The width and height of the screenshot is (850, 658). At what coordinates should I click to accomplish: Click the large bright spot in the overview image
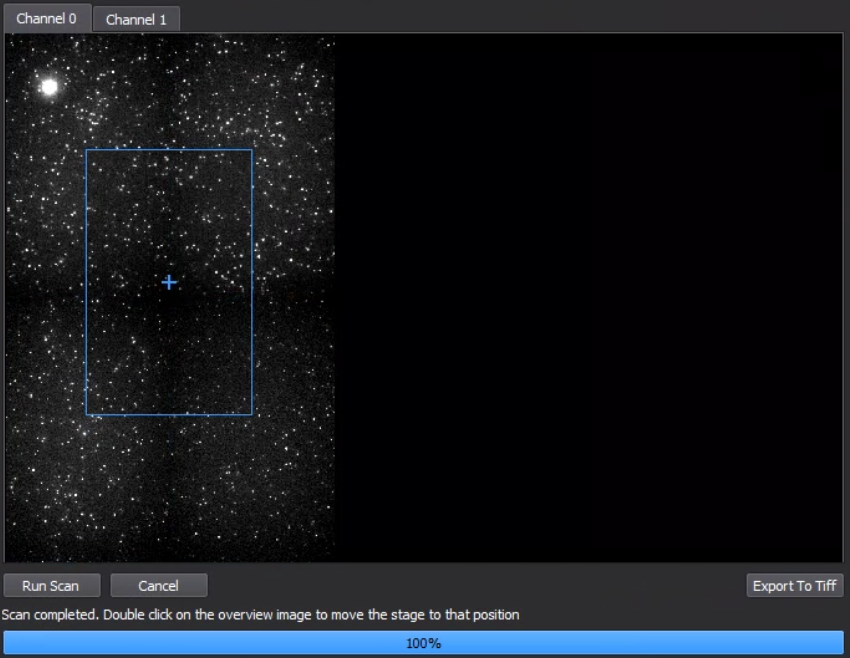pos(49,87)
